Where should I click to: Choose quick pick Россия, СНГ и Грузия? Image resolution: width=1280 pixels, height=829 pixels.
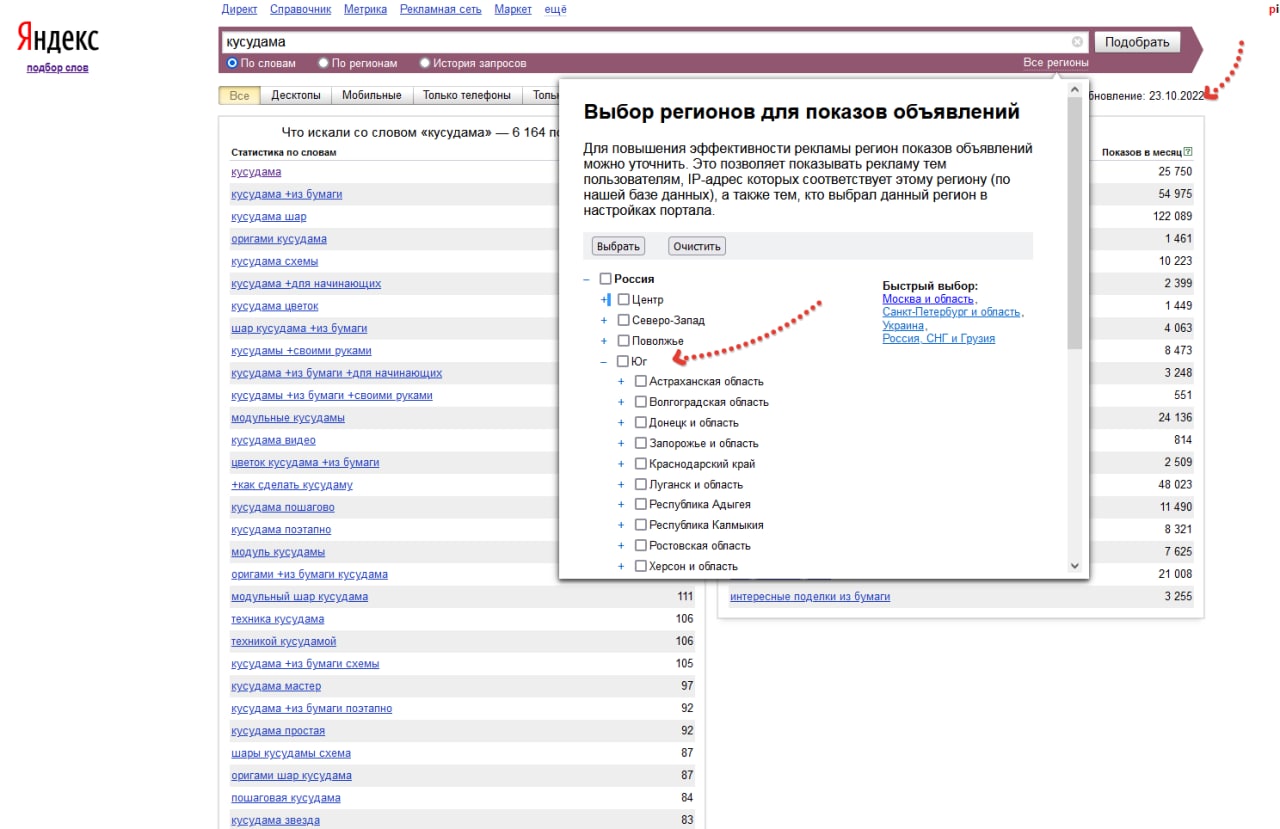click(938, 339)
